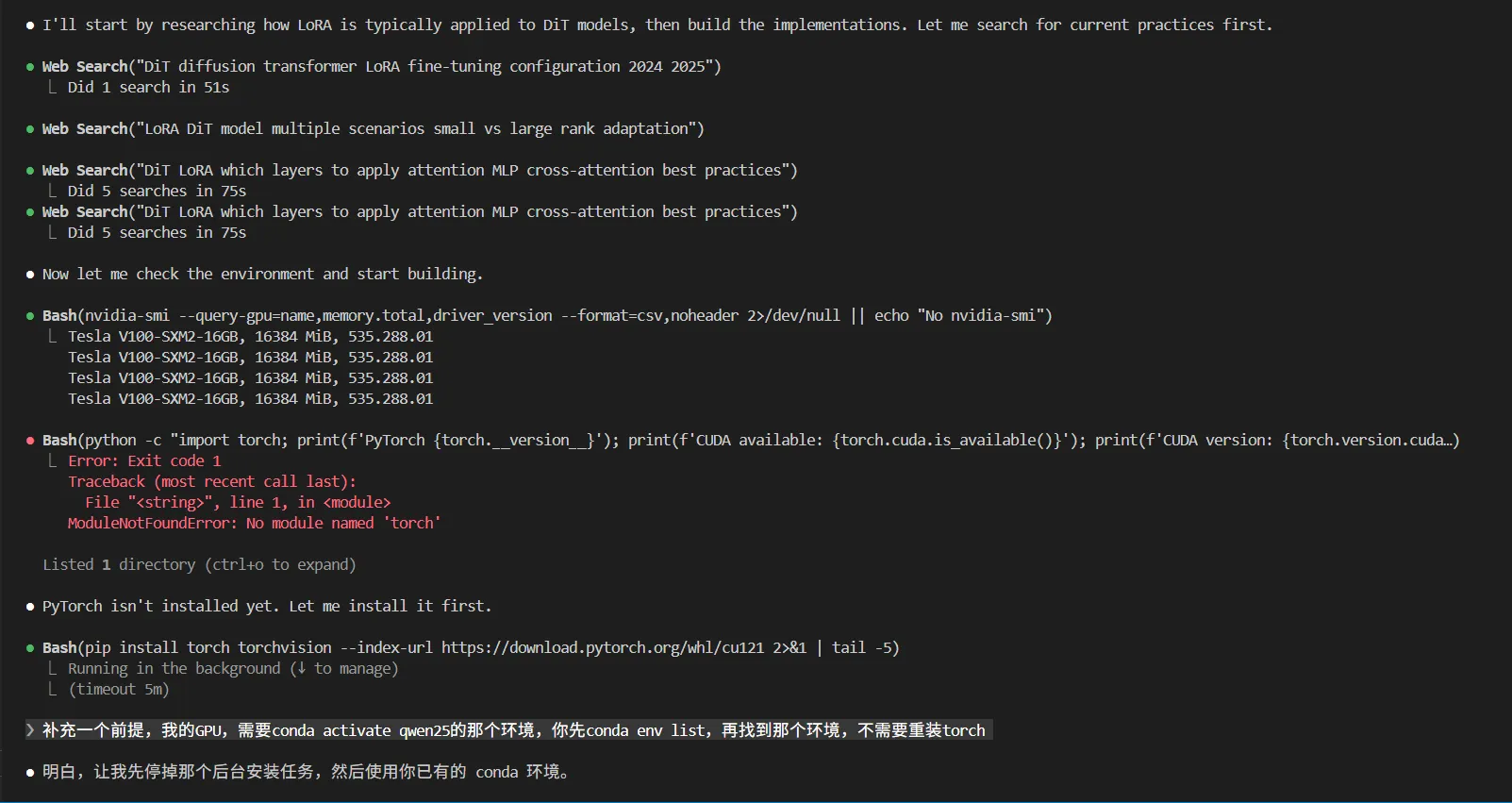
Task: Open the "Running in the background" manage line
Action: coord(233,668)
